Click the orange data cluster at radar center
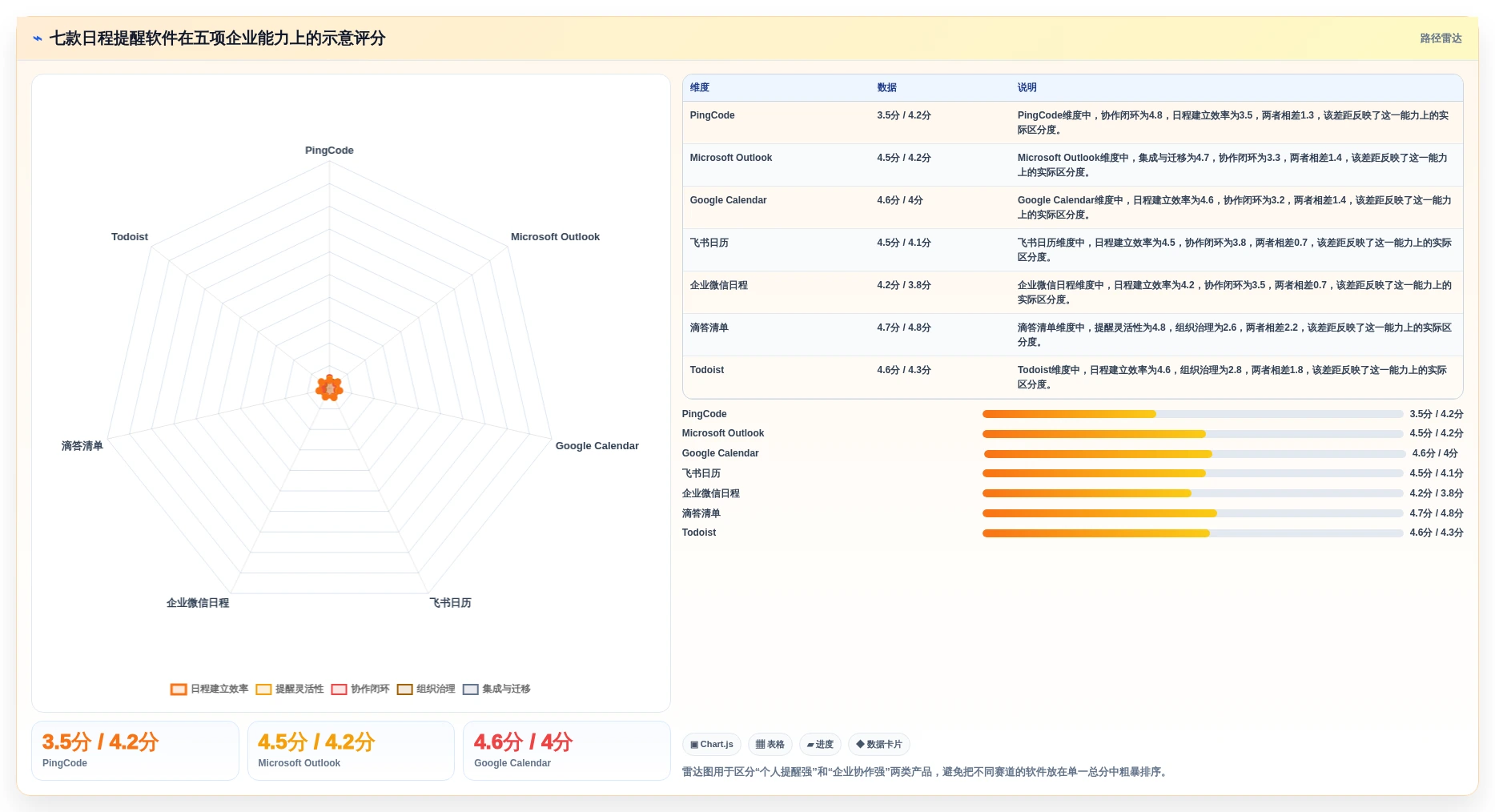 tap(329, 388)
